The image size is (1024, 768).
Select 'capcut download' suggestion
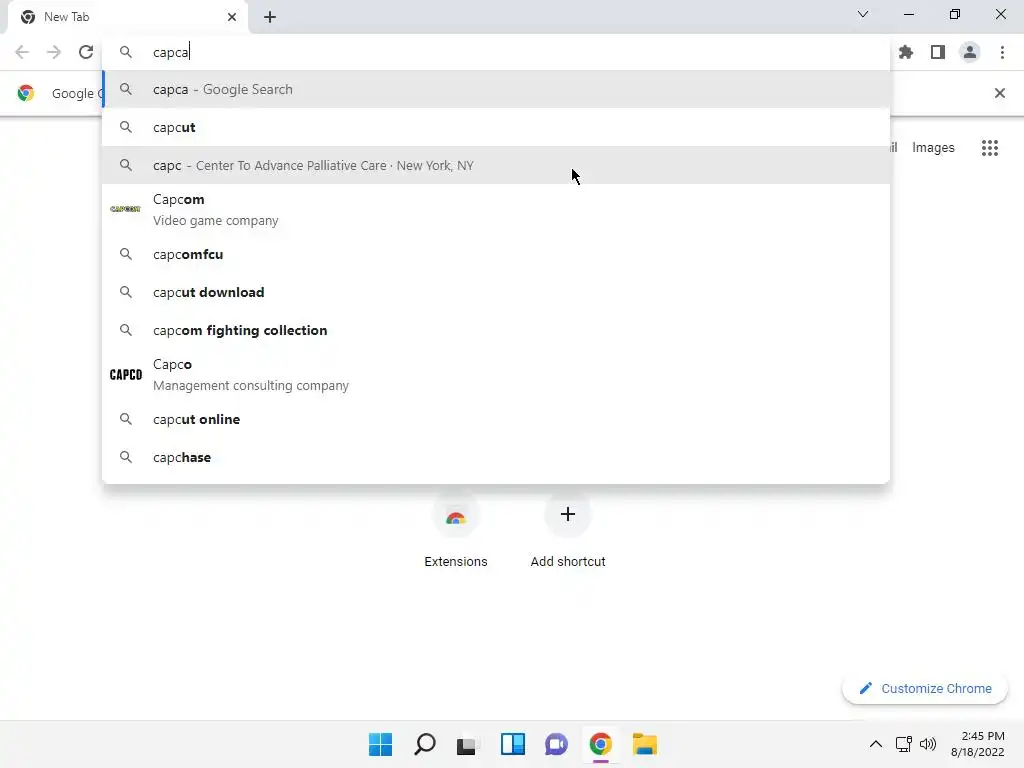tap(496, 292)
